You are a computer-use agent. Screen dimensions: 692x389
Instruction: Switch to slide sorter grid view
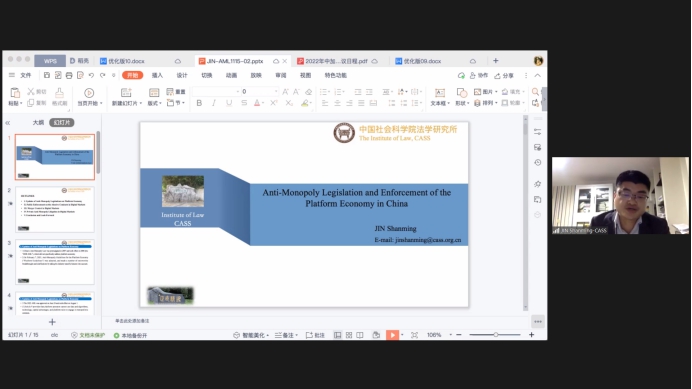pyautogui.click(x=349, y=335)
